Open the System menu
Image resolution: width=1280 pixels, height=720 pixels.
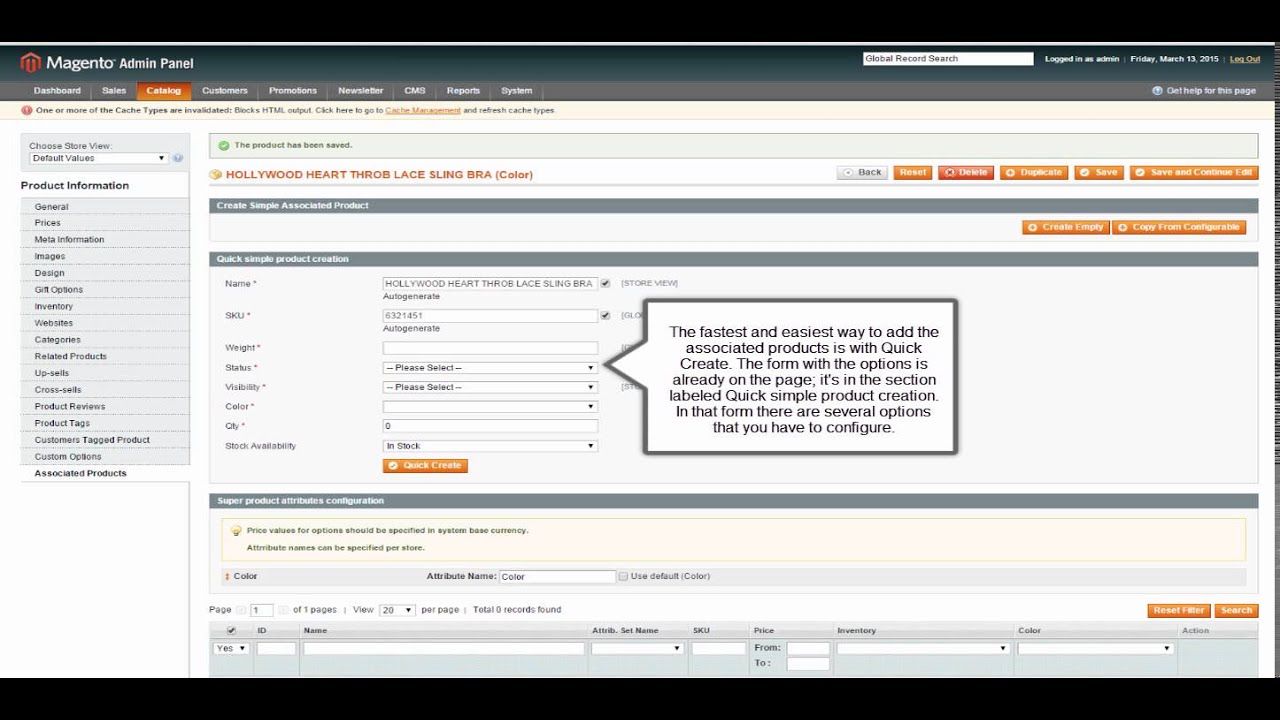(x=517, y=91)
